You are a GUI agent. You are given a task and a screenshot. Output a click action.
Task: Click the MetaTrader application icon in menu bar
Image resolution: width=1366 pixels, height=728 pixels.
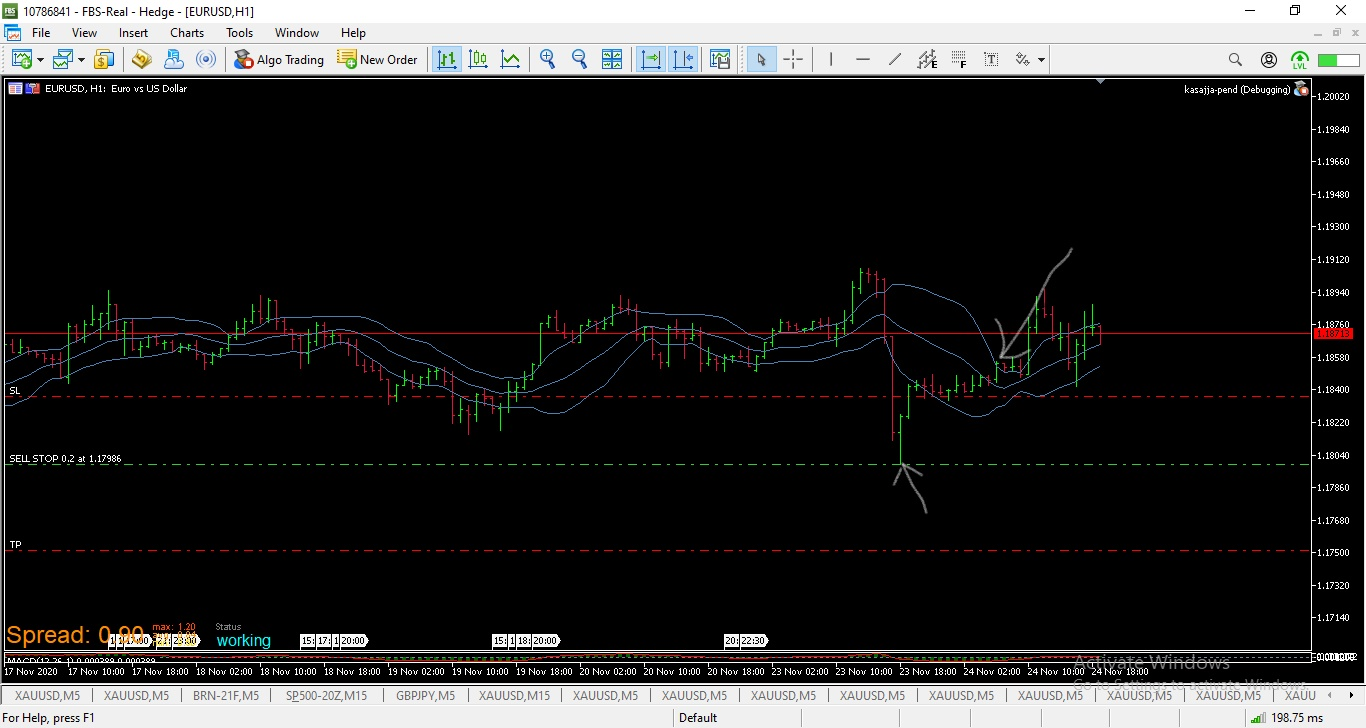point(12,33)
